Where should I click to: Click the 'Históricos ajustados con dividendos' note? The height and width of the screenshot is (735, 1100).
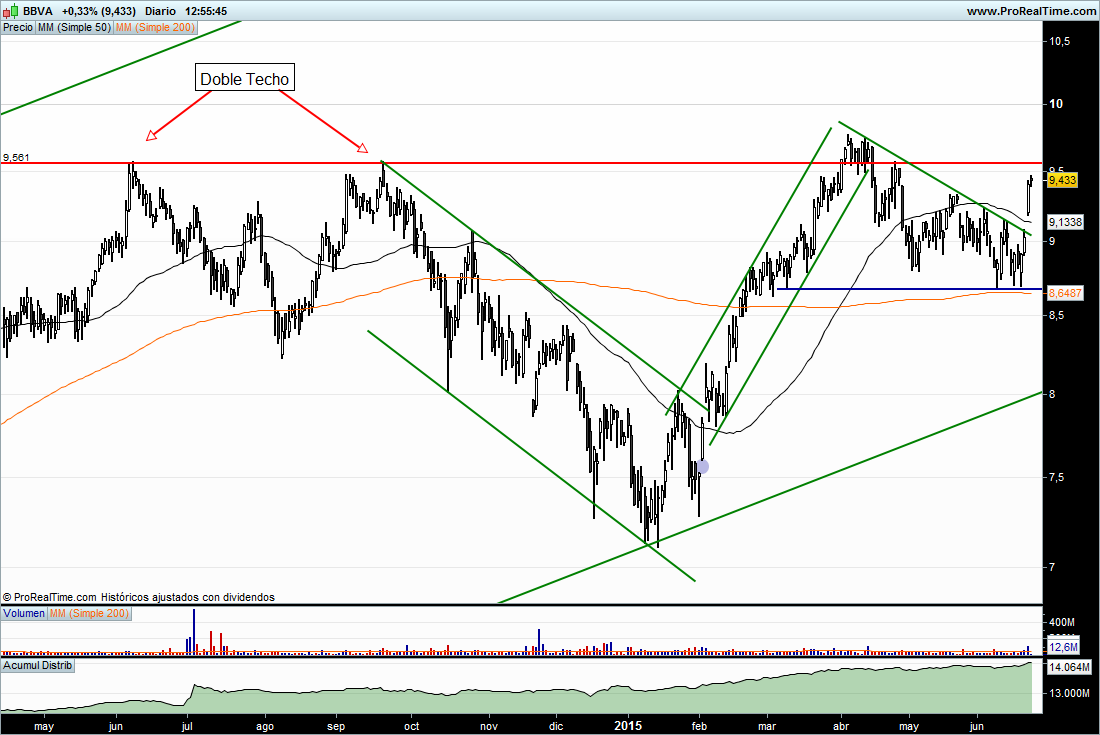pyautogui.click(x=188, y=598)
